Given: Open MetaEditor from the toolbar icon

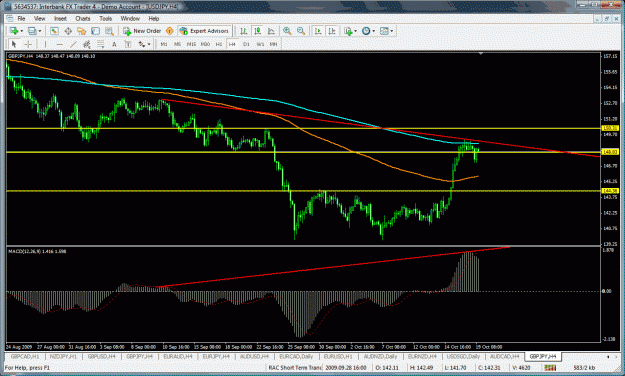Looking at the screenshot, I should [169, 31].
